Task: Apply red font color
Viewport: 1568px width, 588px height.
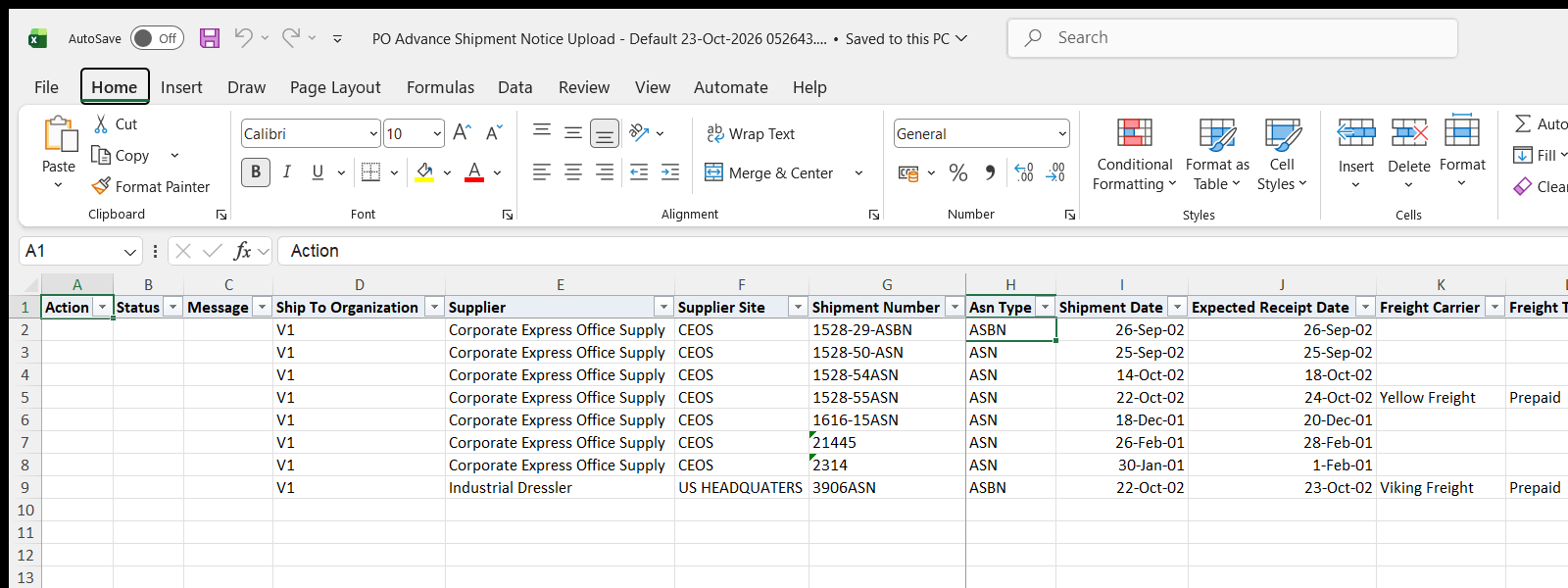Action: click(474, 172)
